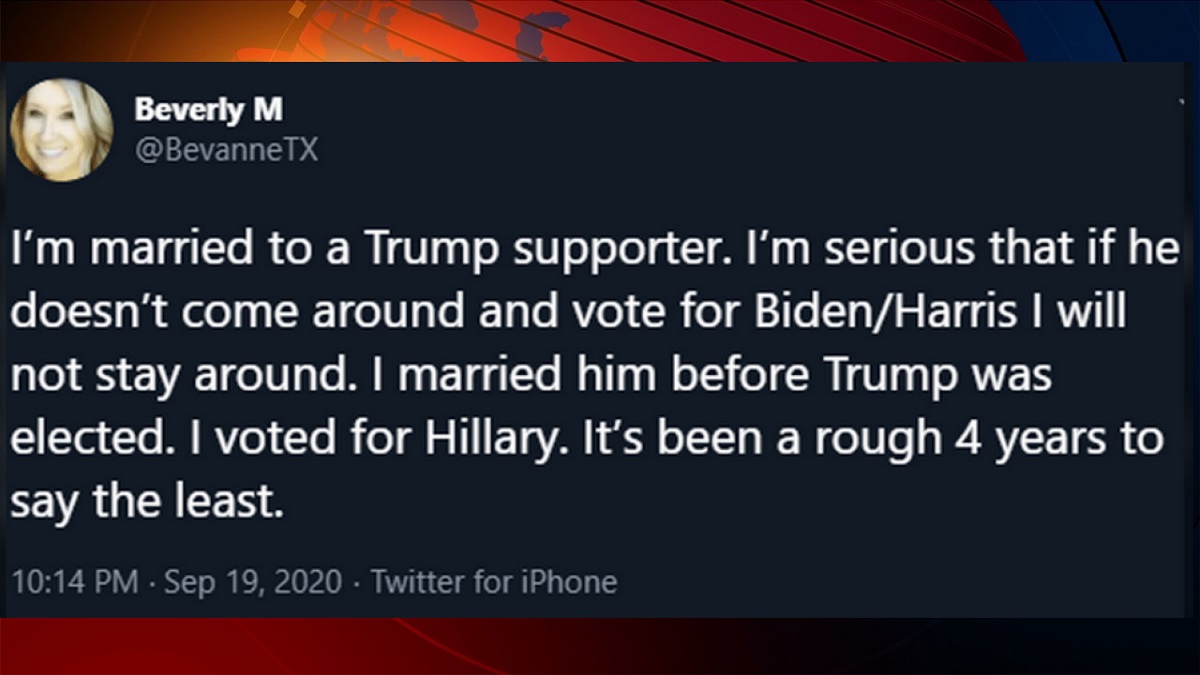The image size is (1200, 675).
Task: Open the "Twitter for iPhone" source link
Action: click(494, 581)
